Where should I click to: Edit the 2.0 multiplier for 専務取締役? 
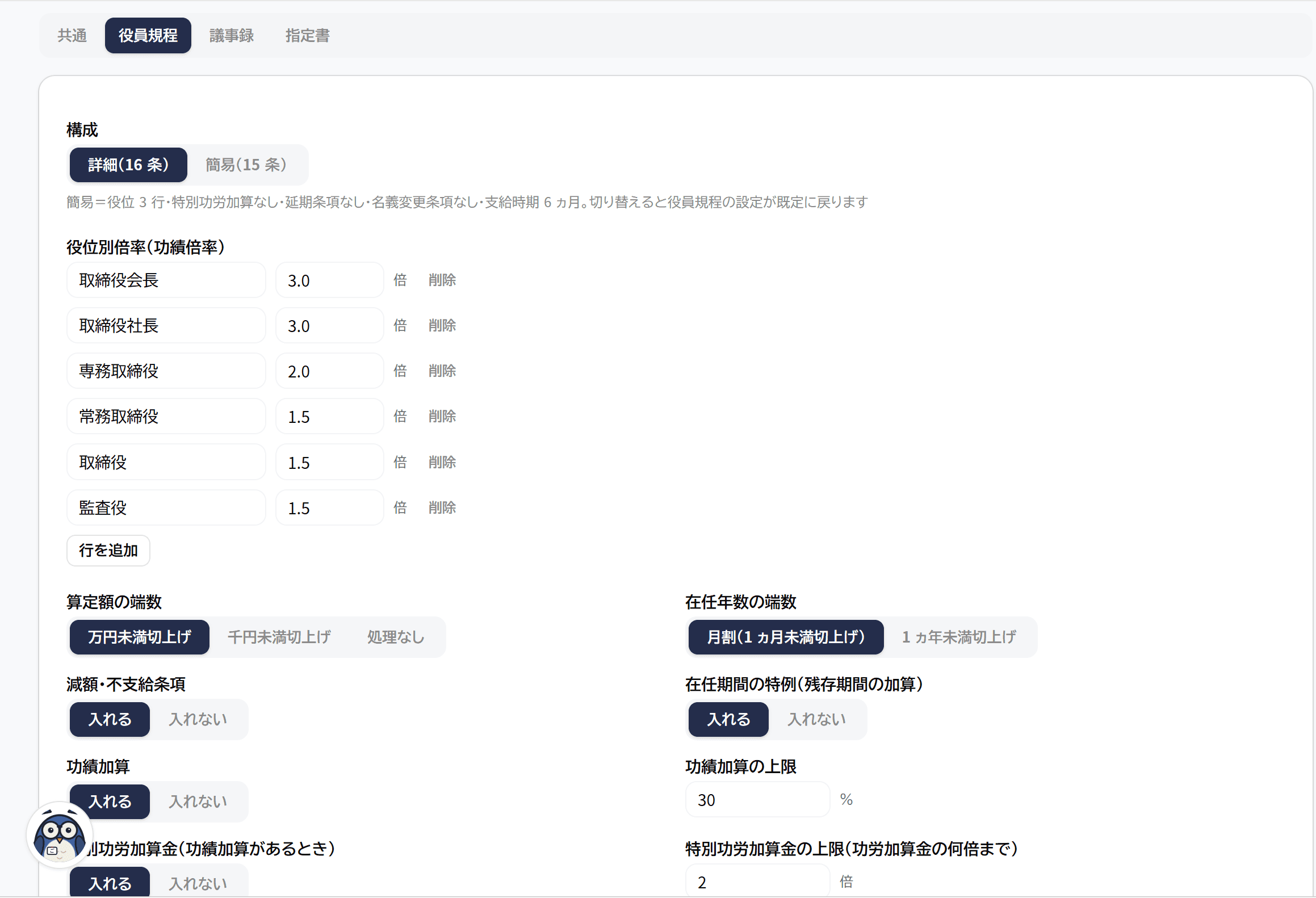coord(330,371)
